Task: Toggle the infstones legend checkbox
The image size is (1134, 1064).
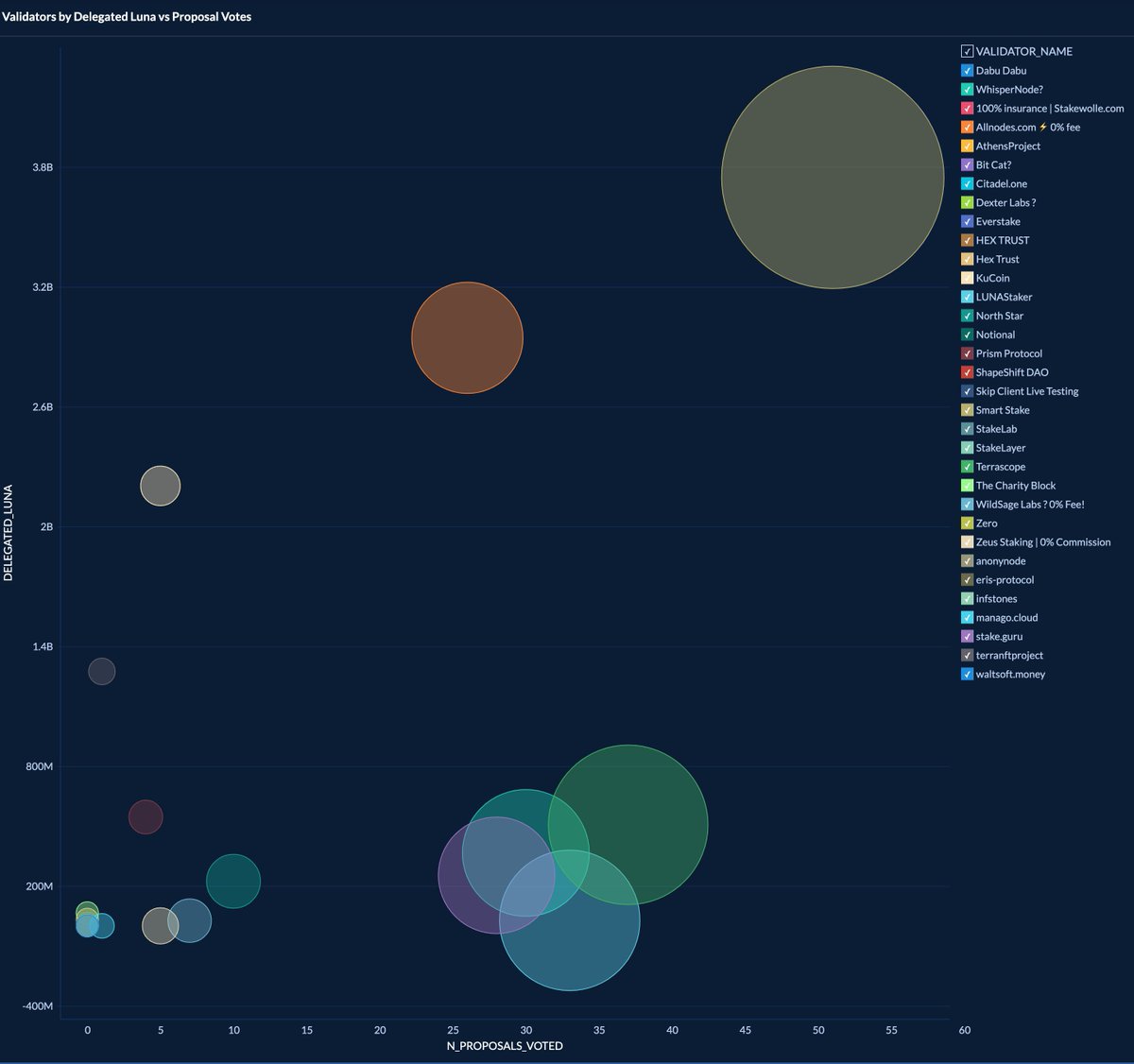Action: pos(967,599)
